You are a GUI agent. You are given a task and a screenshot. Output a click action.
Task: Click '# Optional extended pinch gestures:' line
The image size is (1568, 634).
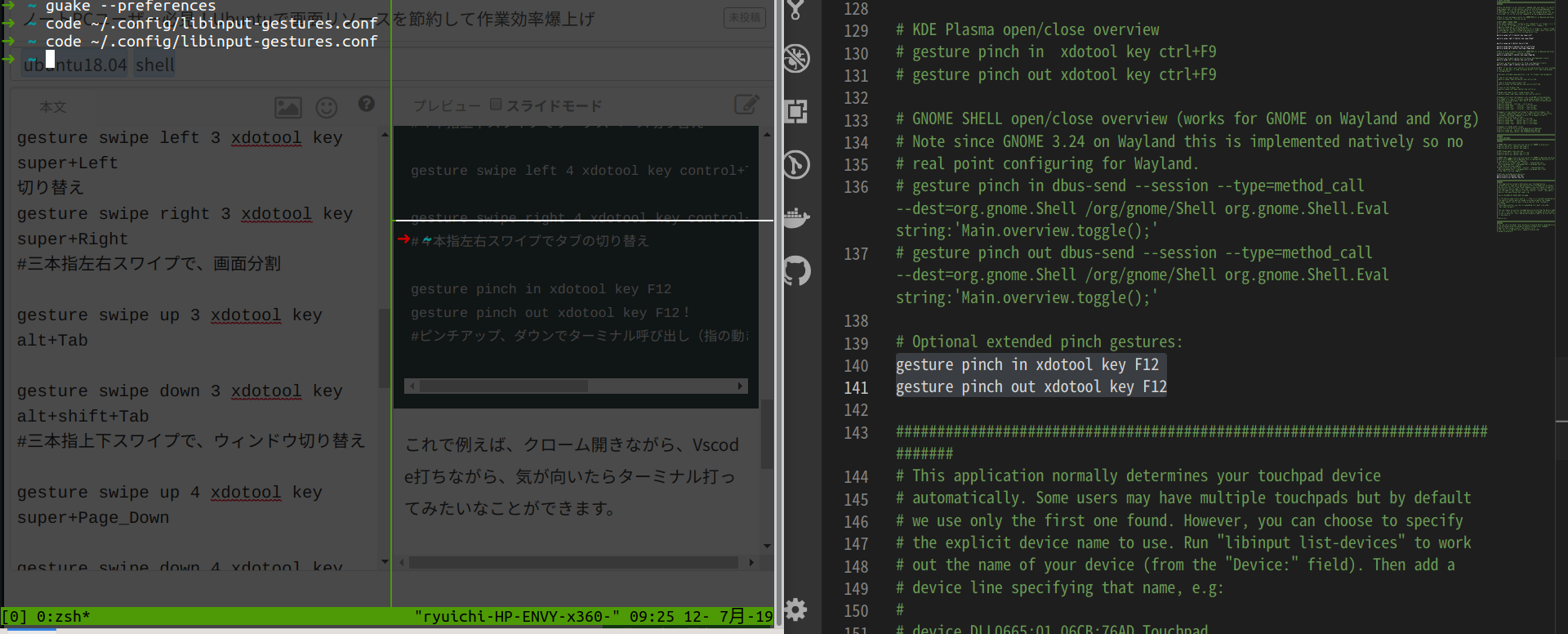1039,342
